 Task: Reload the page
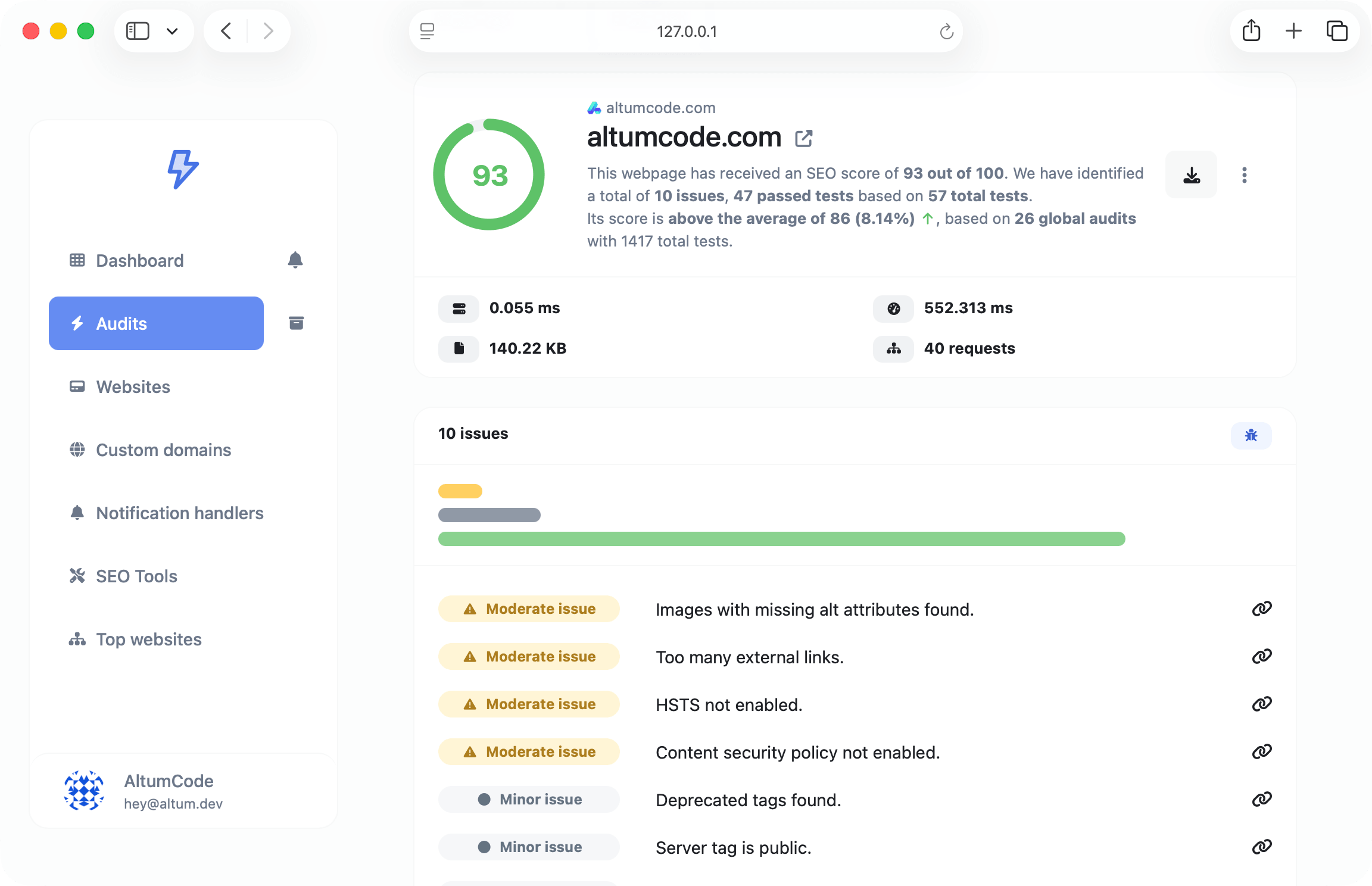point(946,31)
